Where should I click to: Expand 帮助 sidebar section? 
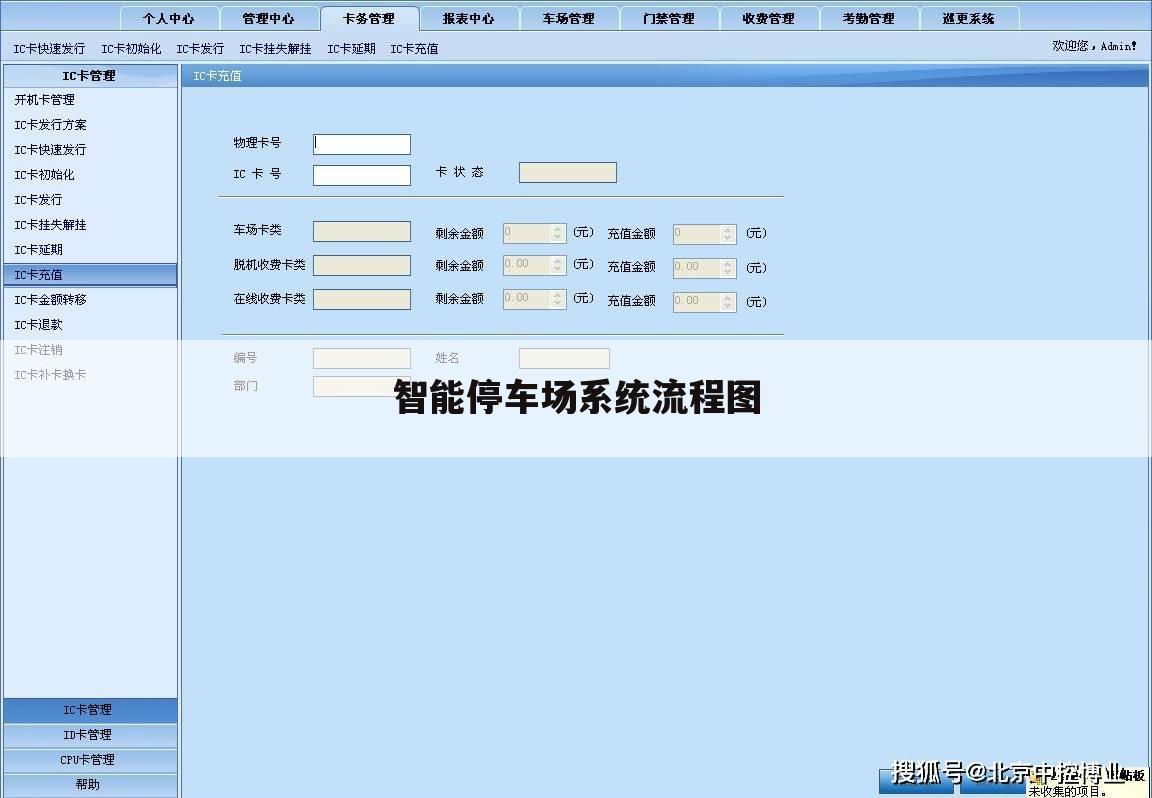(90, 785)
